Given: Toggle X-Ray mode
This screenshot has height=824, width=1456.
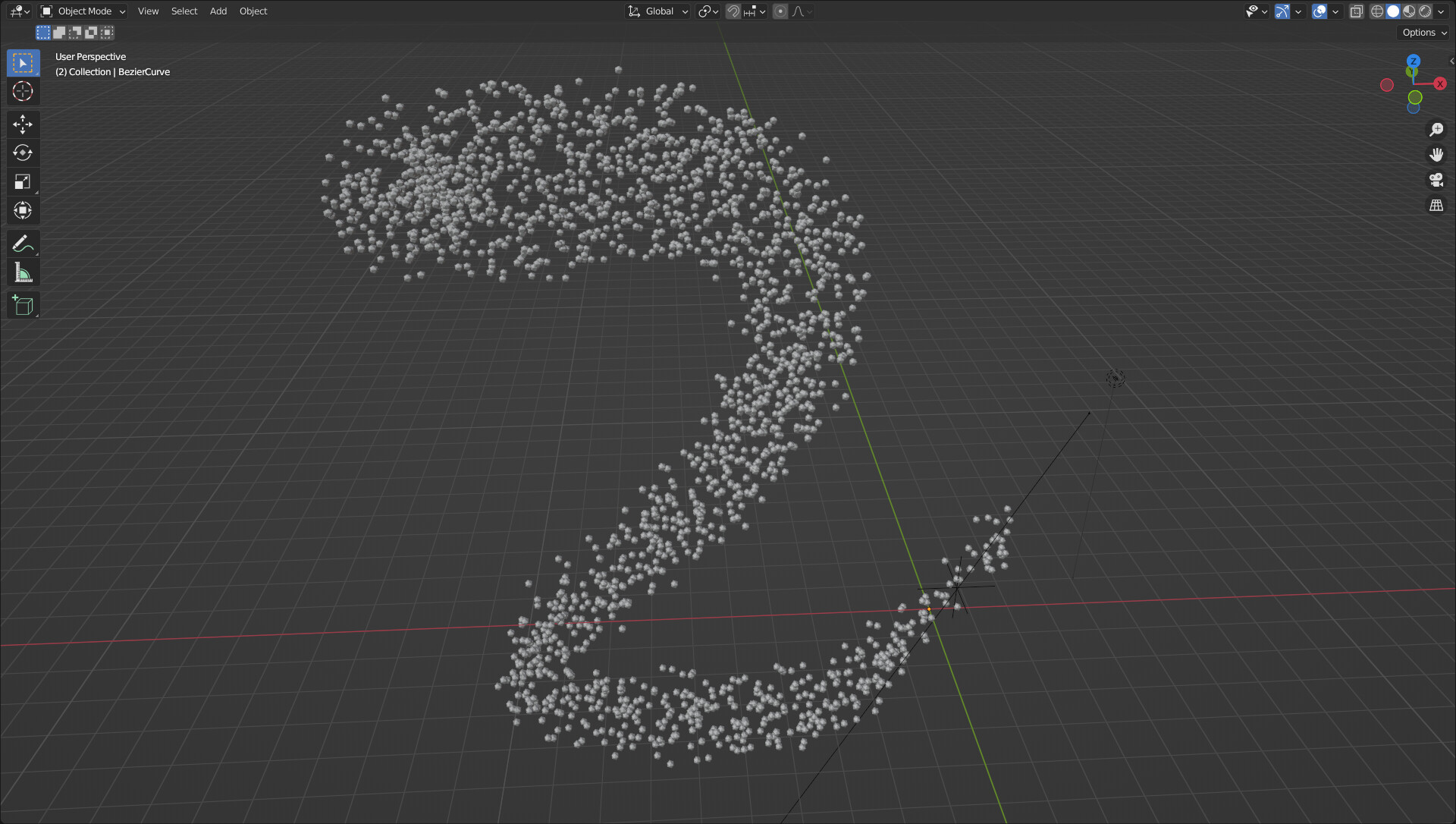Looking at the screenshot, I should 1357,11.
